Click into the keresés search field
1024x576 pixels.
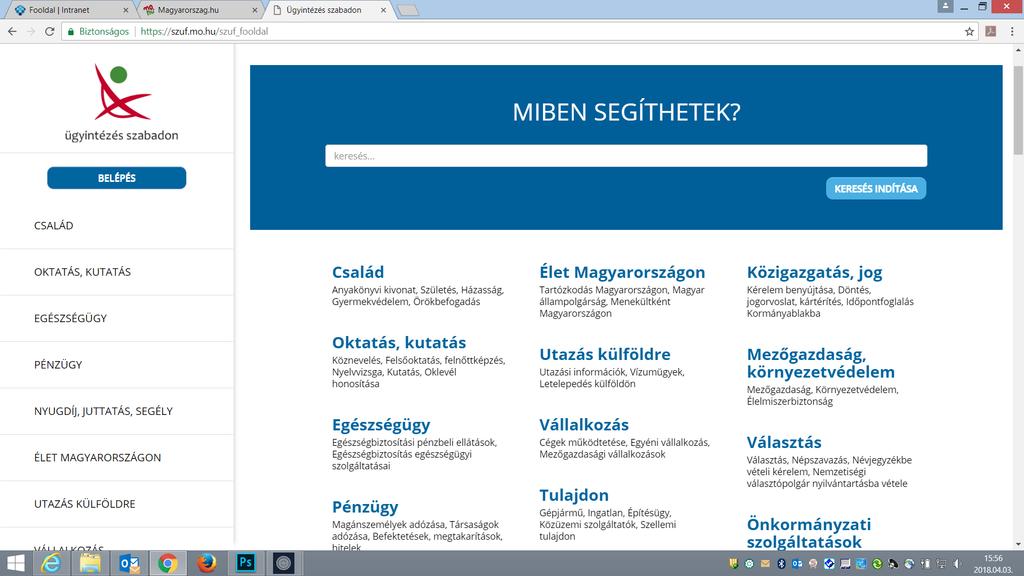pyautogui.click(x=626, y=156)
